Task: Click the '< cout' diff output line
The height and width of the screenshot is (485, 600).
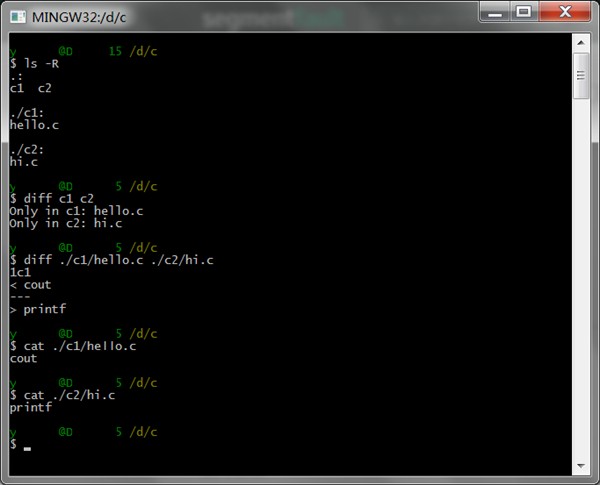Action: click(x=30, y=285)
